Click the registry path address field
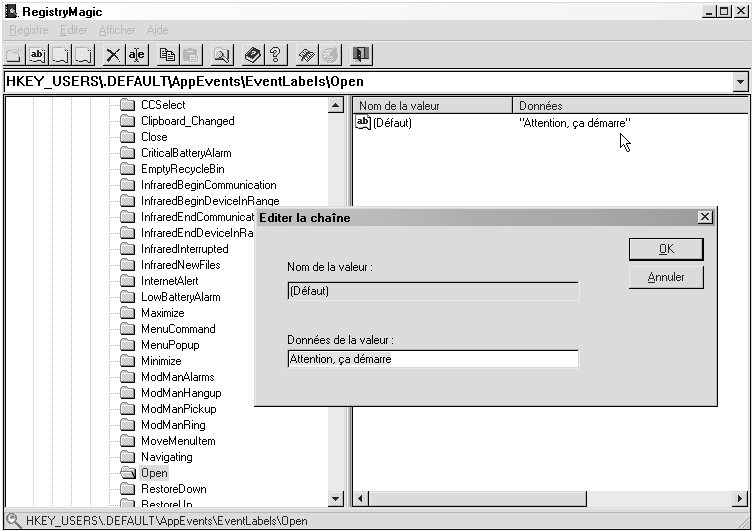 pos(368,82)
